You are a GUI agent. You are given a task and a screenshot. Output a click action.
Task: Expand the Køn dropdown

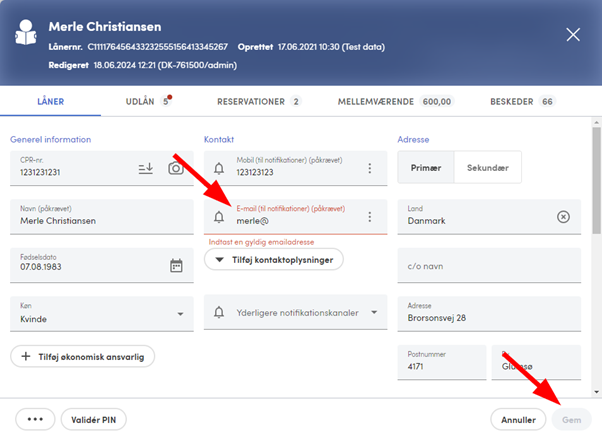[180, 314]
